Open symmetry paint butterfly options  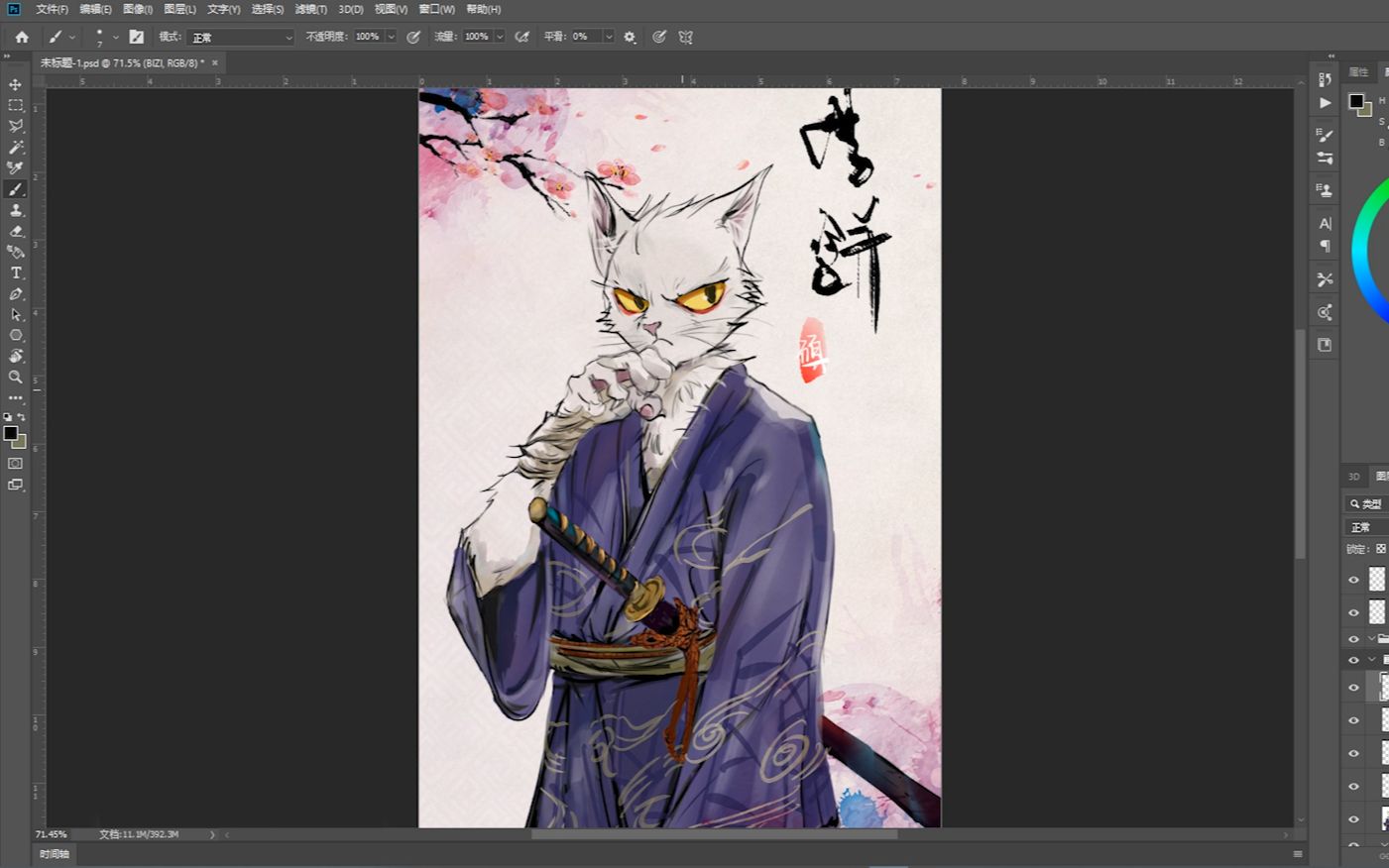pyautogui.click(x=685, y=37)
